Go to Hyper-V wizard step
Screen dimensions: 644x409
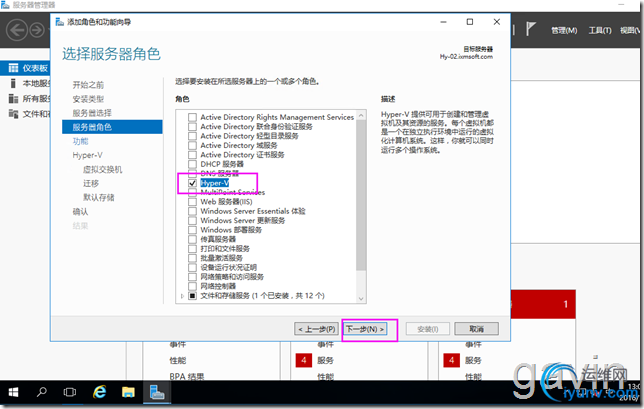[87, 155]
